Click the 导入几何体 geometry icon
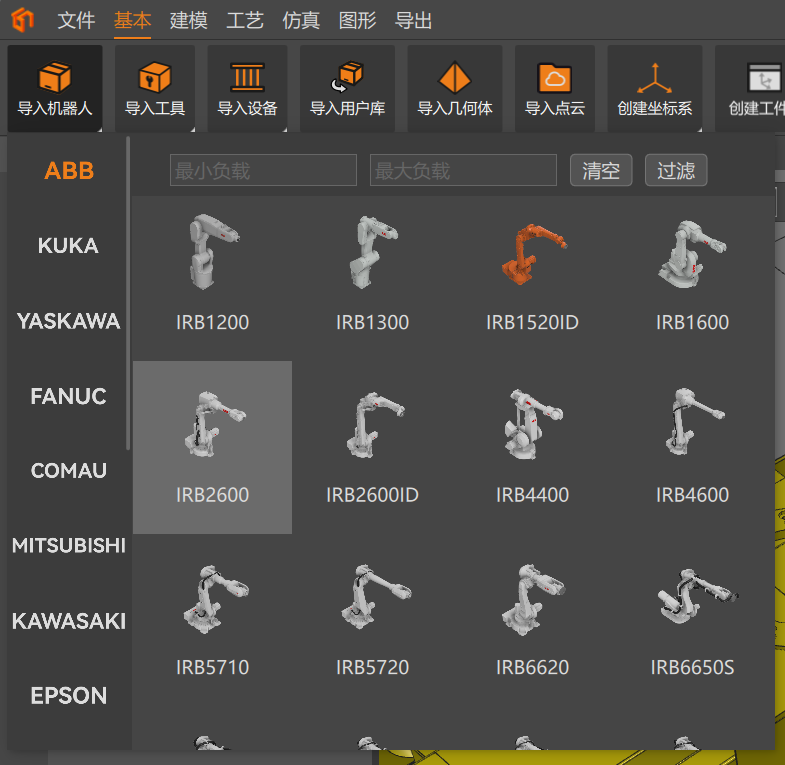Viewport: 785px width, 765px height. [455, 77]
